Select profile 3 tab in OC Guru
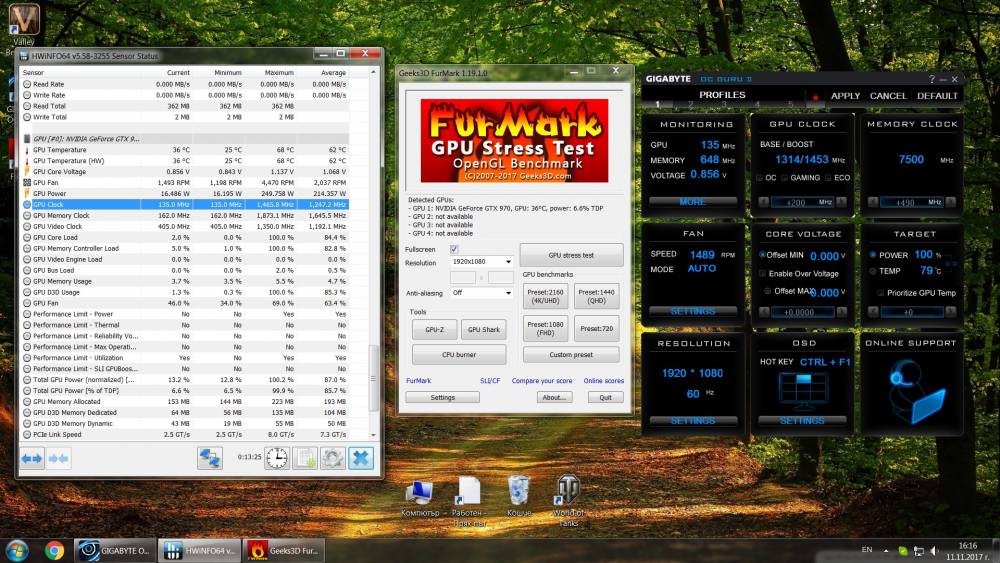Viewport: 1000px width, 563px height. tap(724, 105)
